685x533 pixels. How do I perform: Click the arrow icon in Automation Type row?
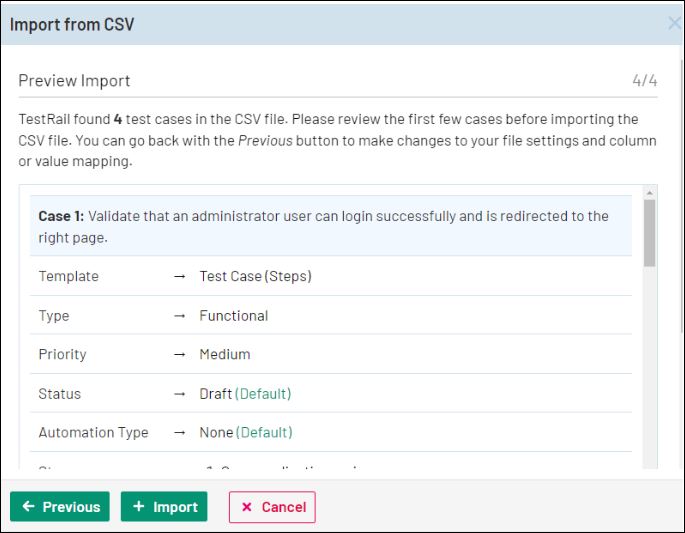(180, 433)
